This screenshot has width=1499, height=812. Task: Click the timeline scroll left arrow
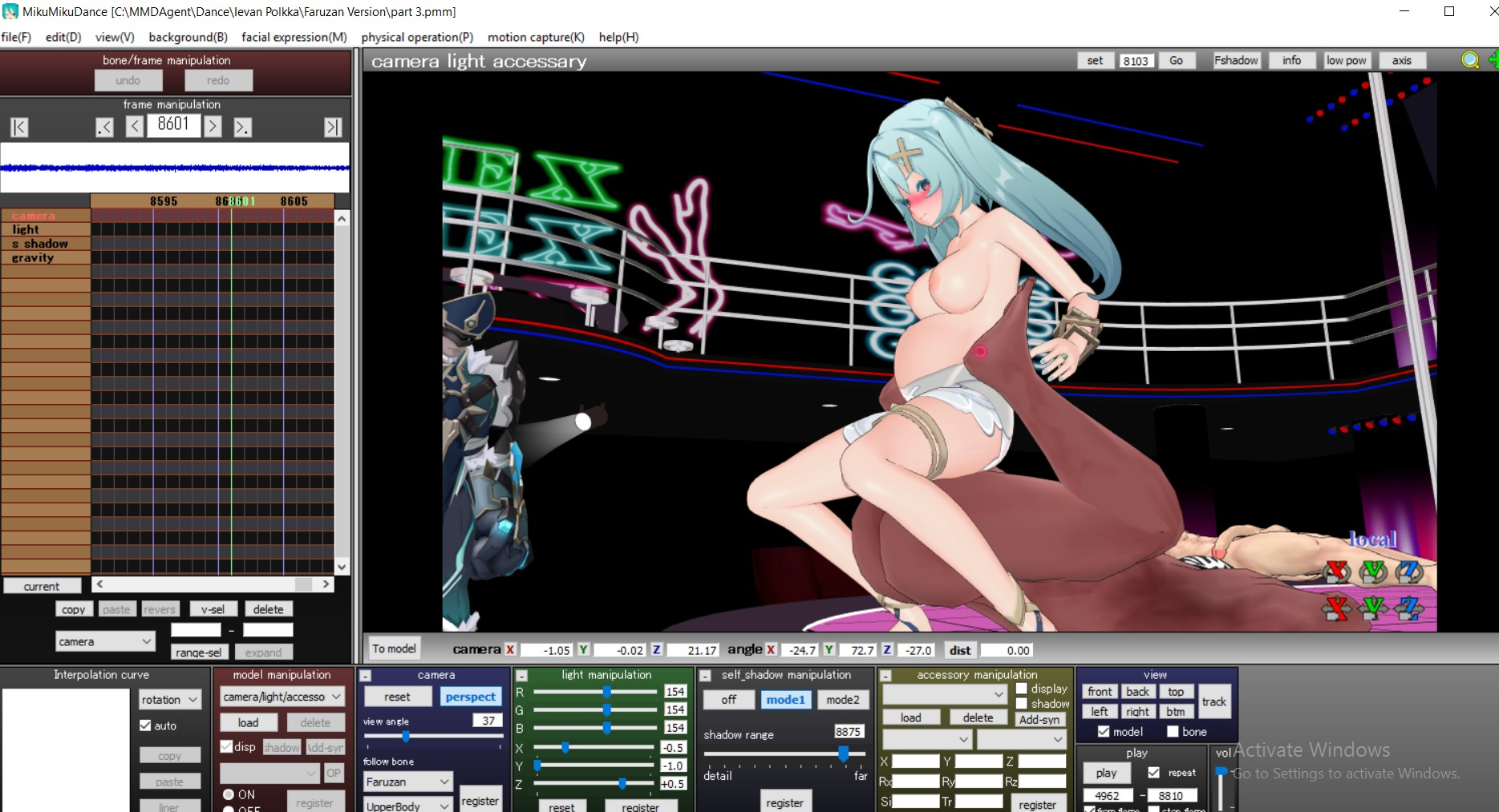[x=99, y=584]
